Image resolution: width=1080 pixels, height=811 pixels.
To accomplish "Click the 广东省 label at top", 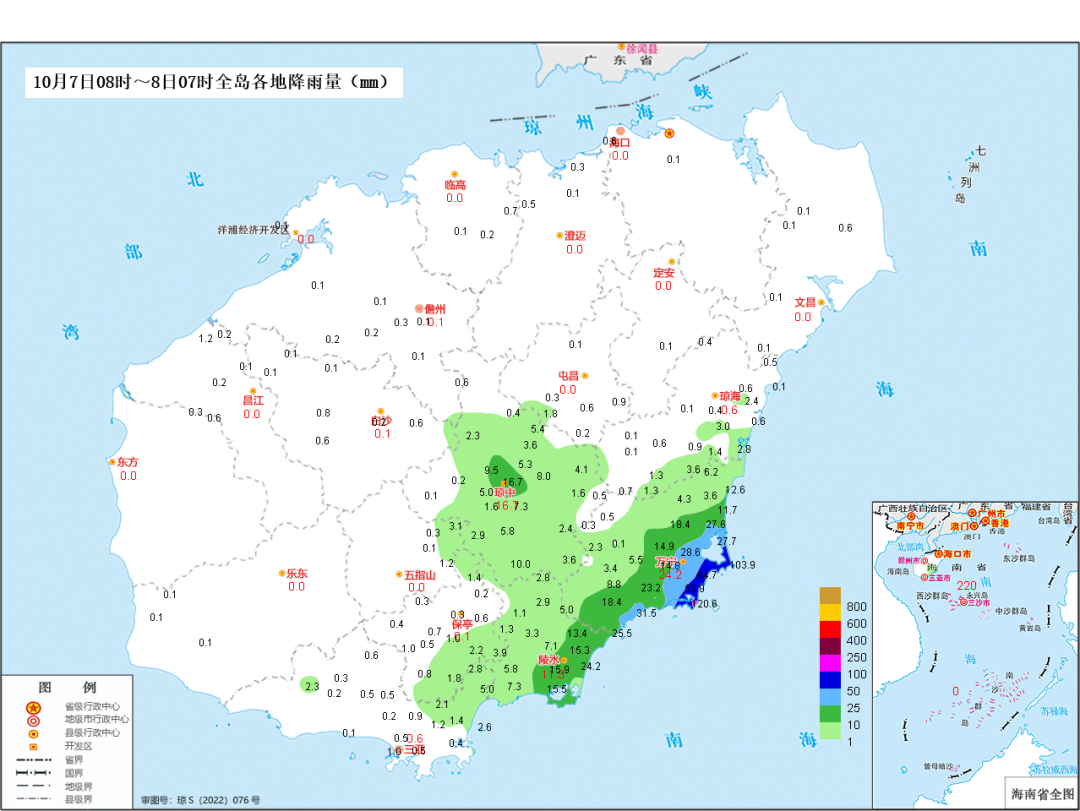I will [619, 61].
